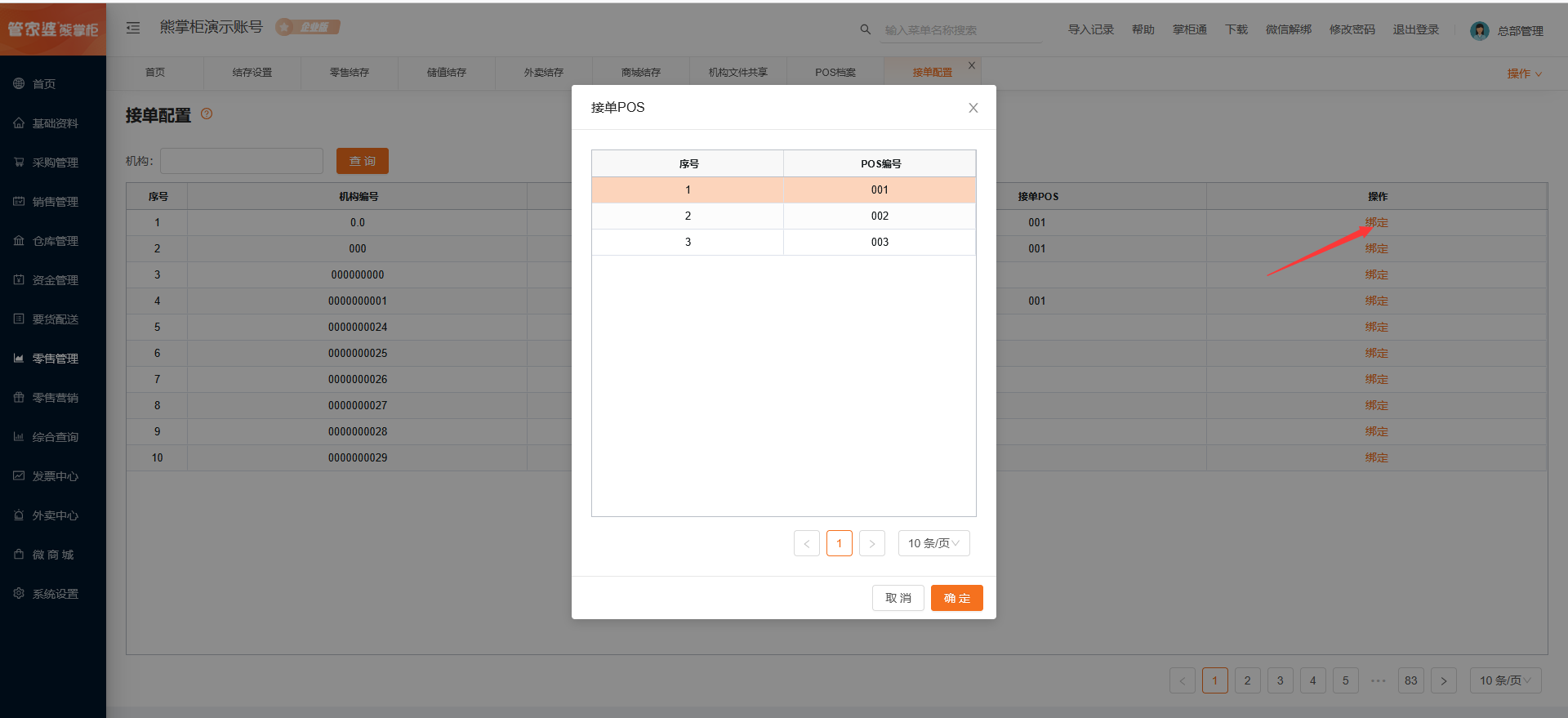
Task: Switch to the 商城结存 tab
Action: pyautogui.click(x=641, y=73)
